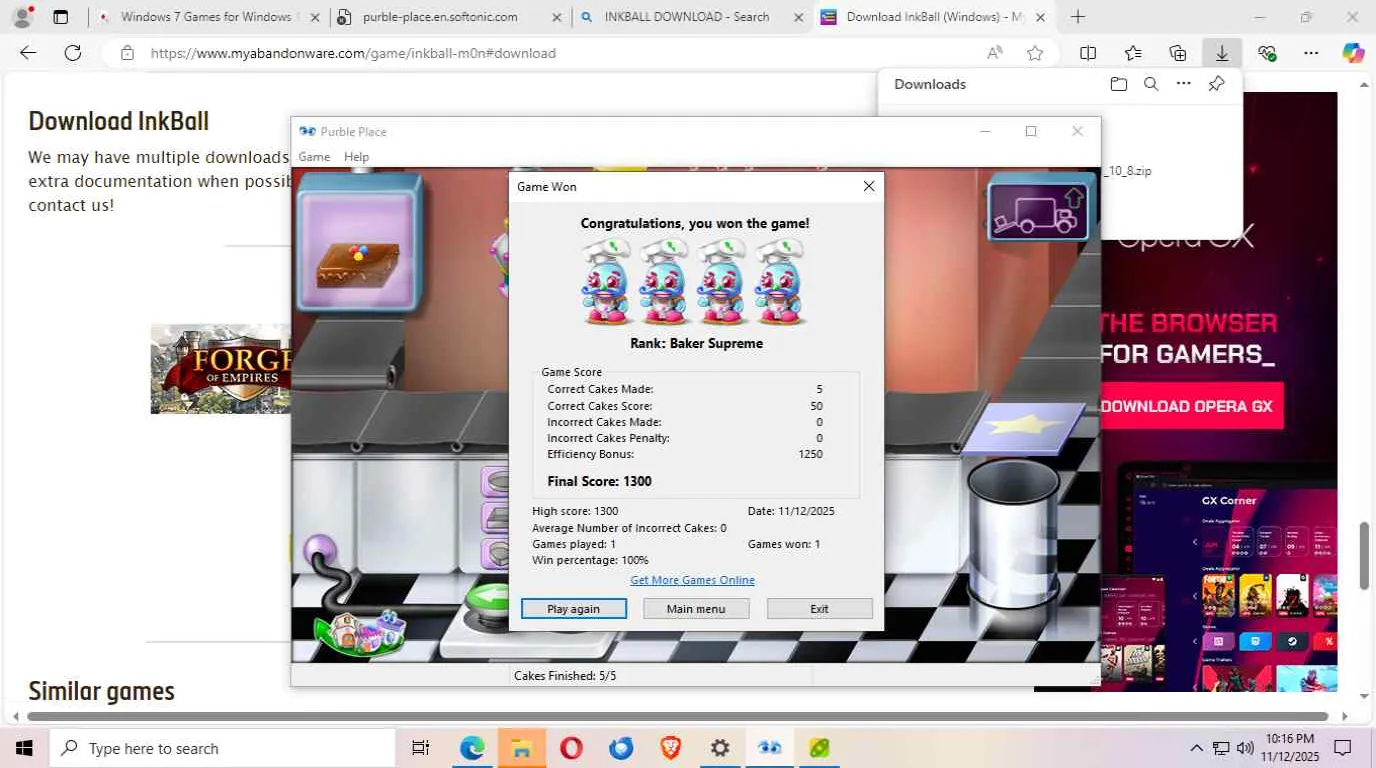View site information via the lock icon

[x=127, y=53]
